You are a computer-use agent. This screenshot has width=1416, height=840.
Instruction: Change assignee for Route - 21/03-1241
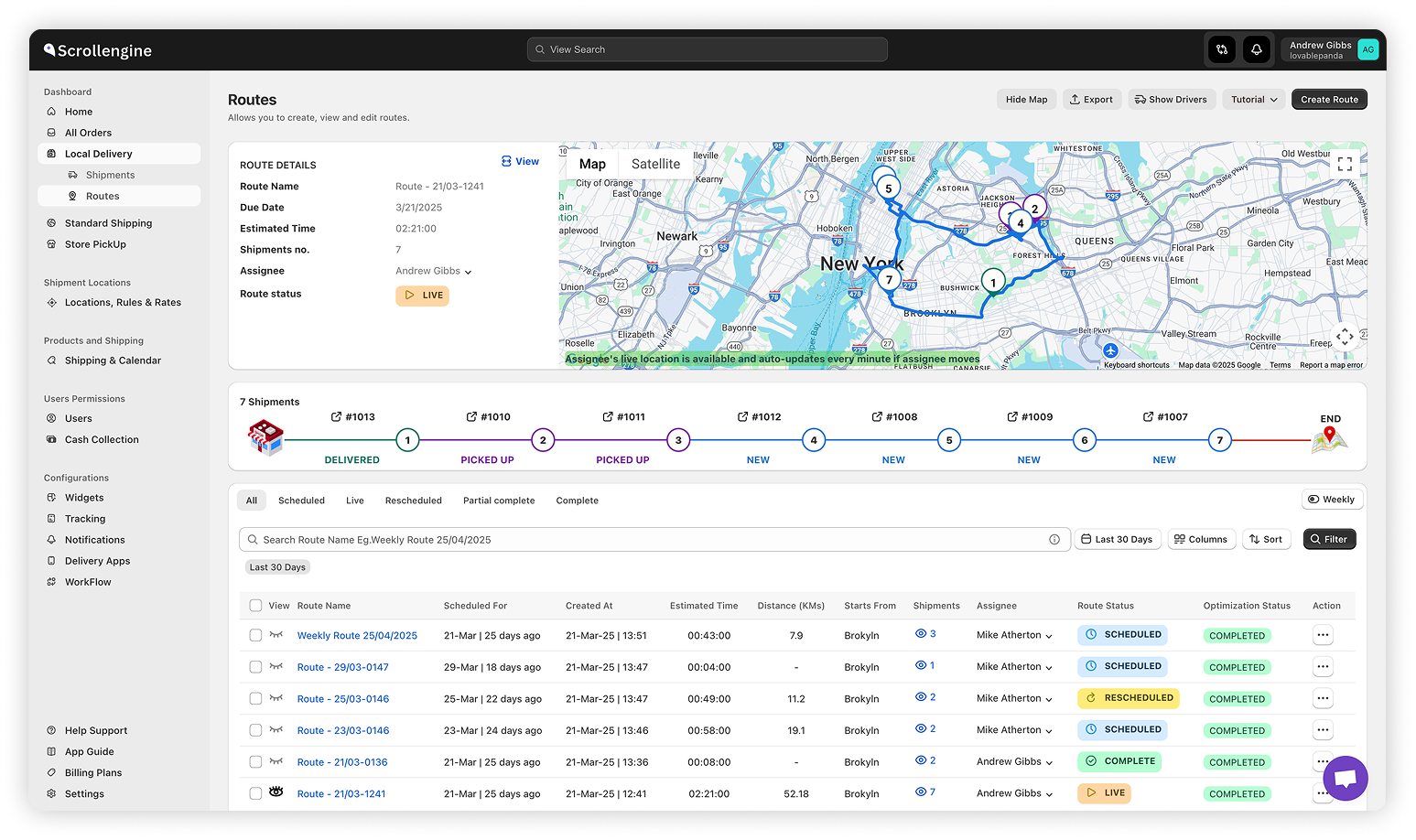[1014, 793]
